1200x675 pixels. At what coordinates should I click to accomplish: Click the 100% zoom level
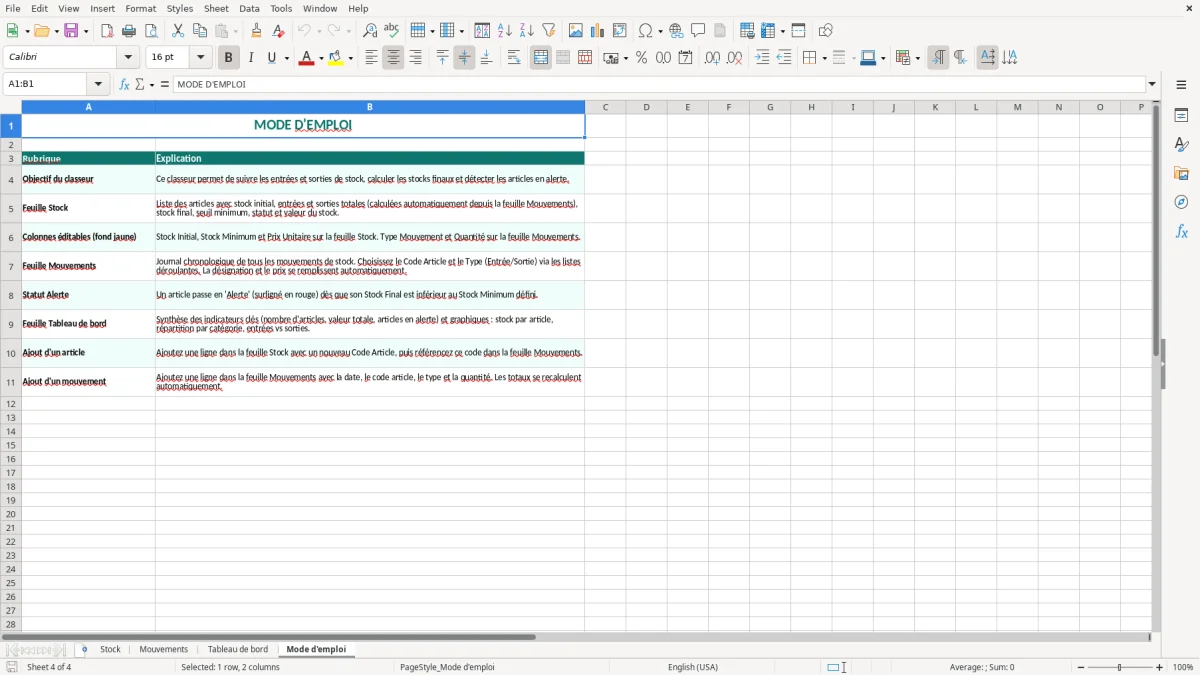coord(1183,667)
